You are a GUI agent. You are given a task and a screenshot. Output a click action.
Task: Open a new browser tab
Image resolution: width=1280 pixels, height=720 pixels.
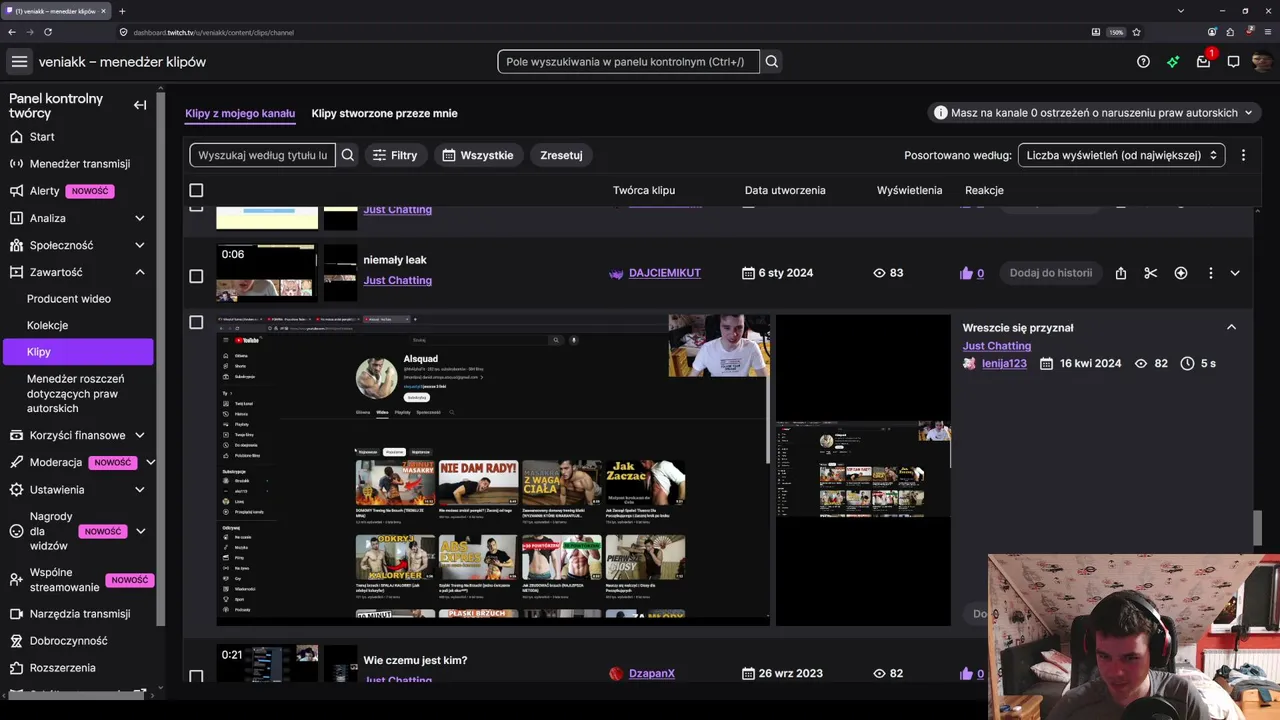[122, 11]
